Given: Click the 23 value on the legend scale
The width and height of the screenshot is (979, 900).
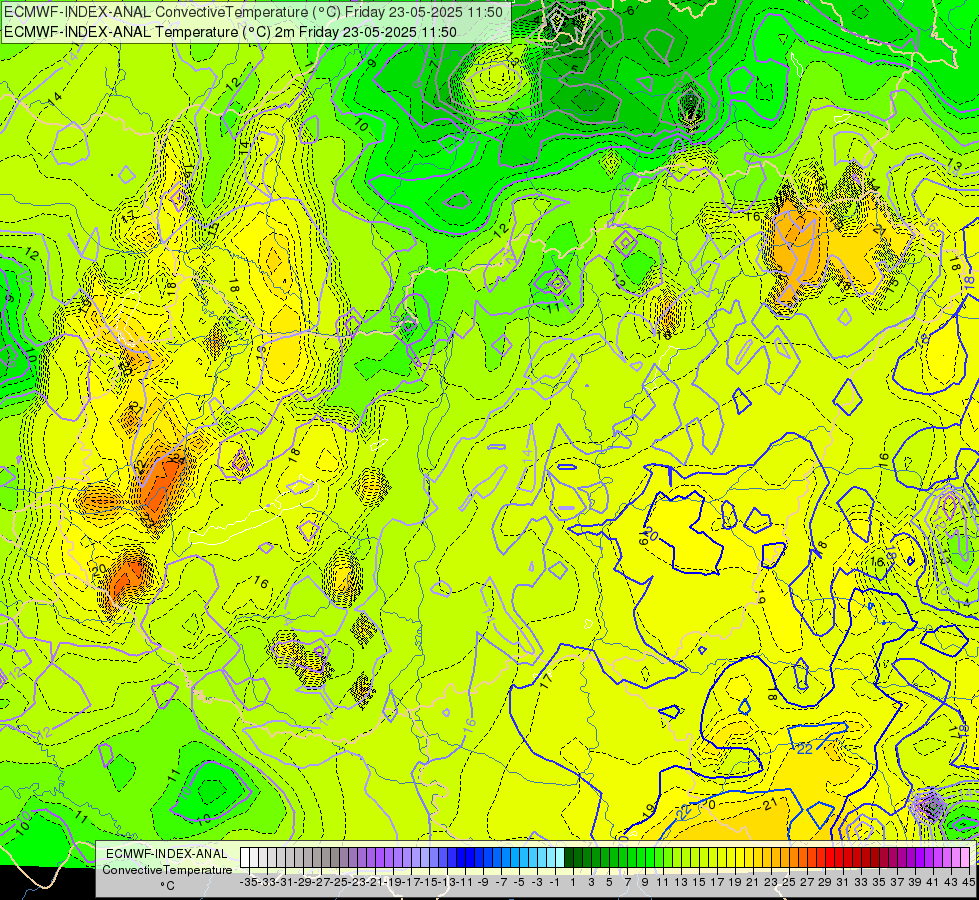Looking at the screenshot, I should (770, 882).
